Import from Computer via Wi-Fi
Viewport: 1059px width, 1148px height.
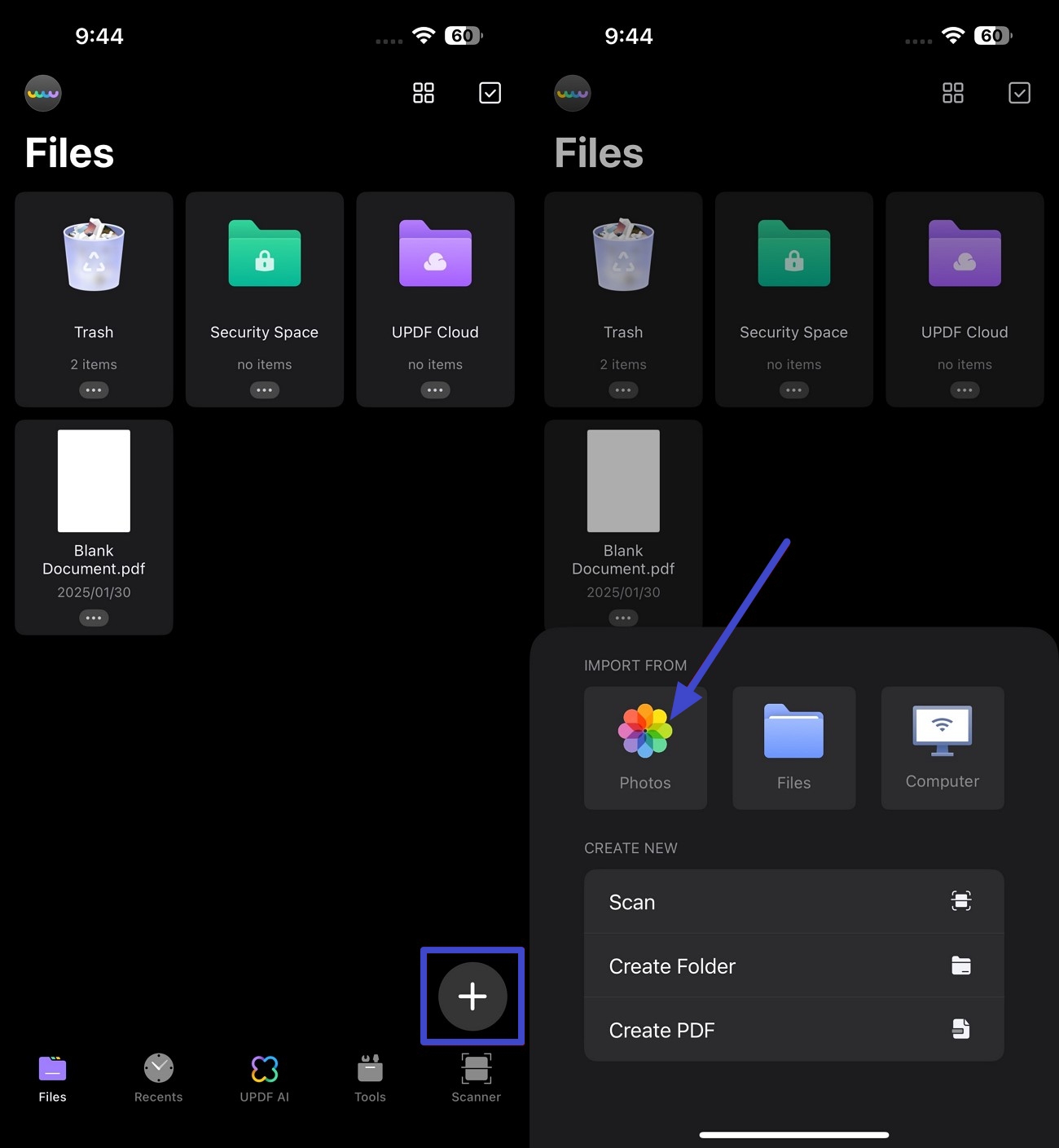[x=942, y=746]
